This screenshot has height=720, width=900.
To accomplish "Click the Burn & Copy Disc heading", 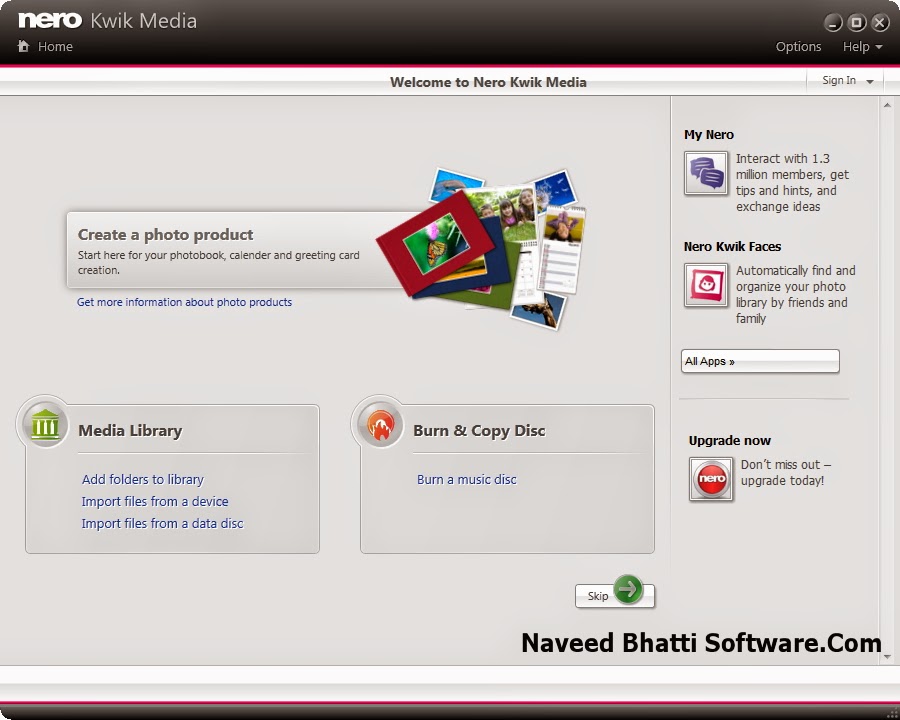I will pos(479,431).
